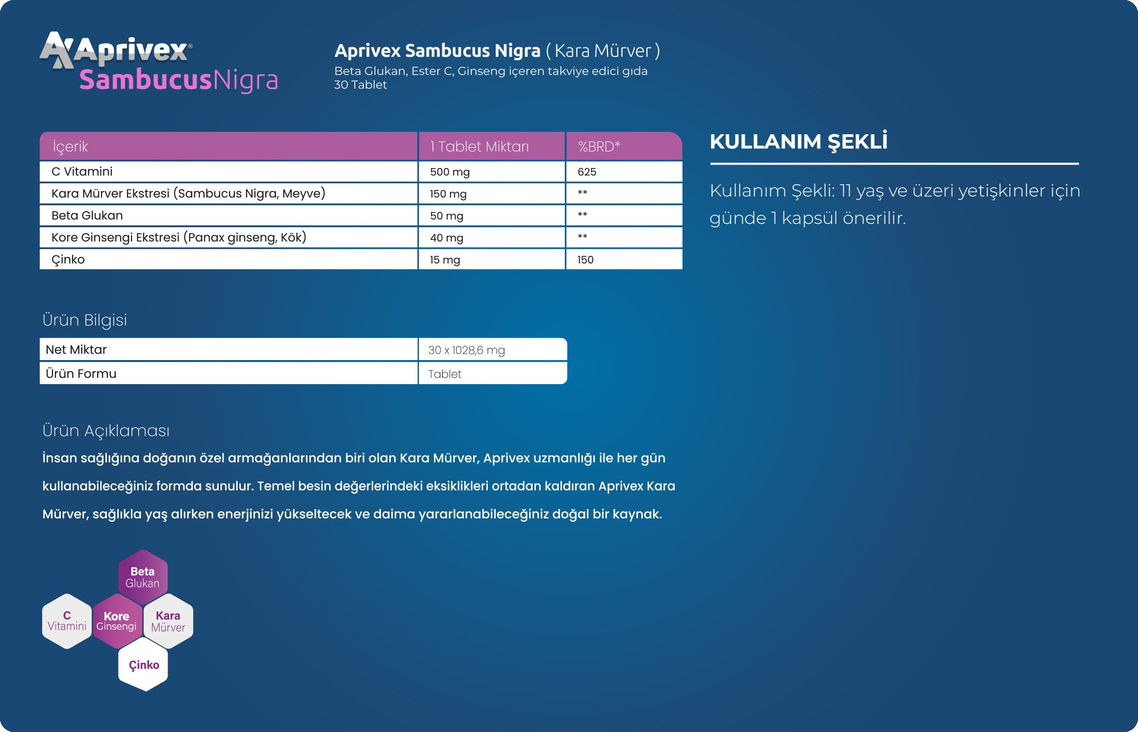Viewport: 1138px width, 732px height.
Task: Click the Aprivex logo mark
Action: tap(56, 50)
